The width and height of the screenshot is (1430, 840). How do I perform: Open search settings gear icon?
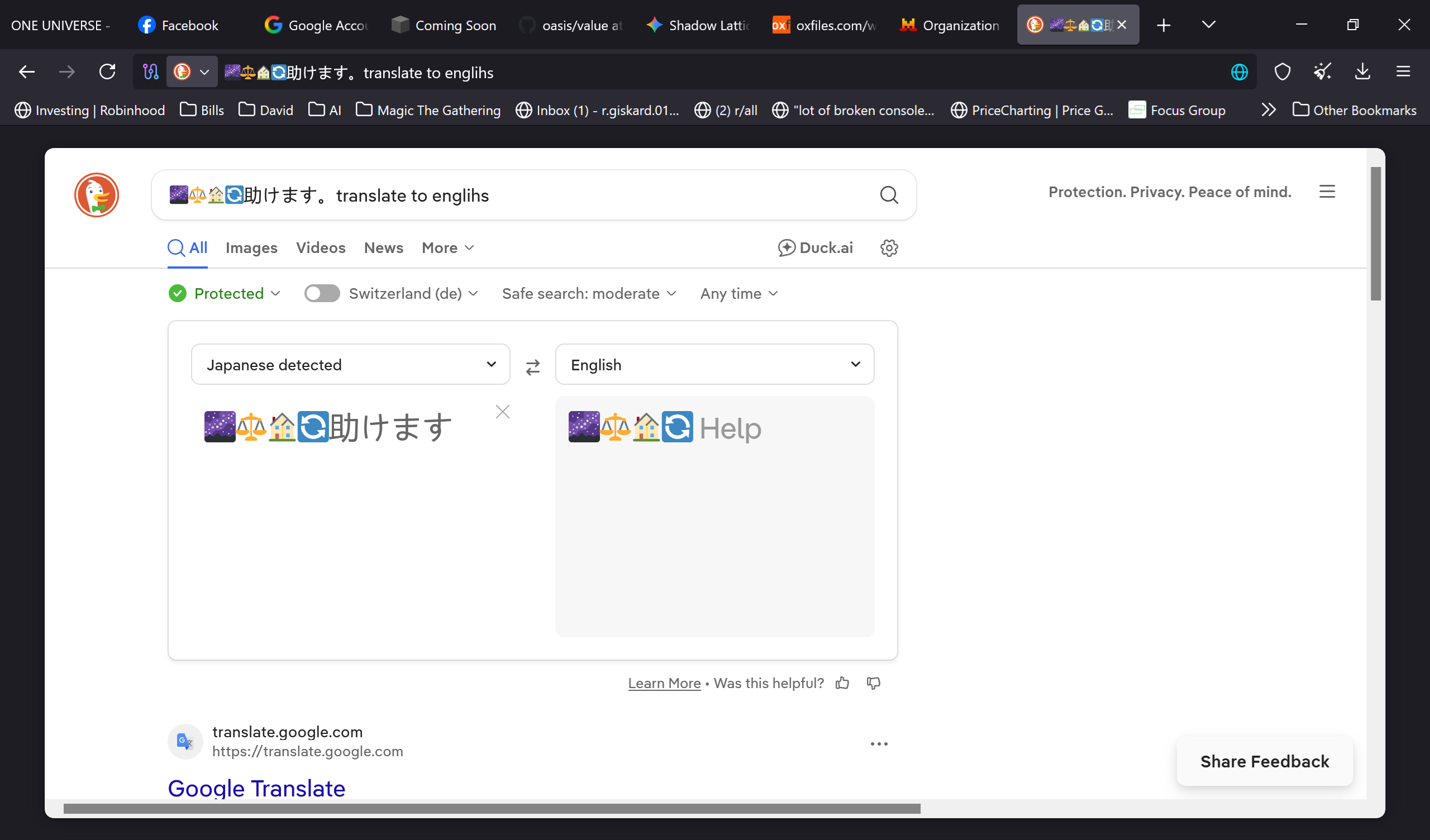coord(889,248)
